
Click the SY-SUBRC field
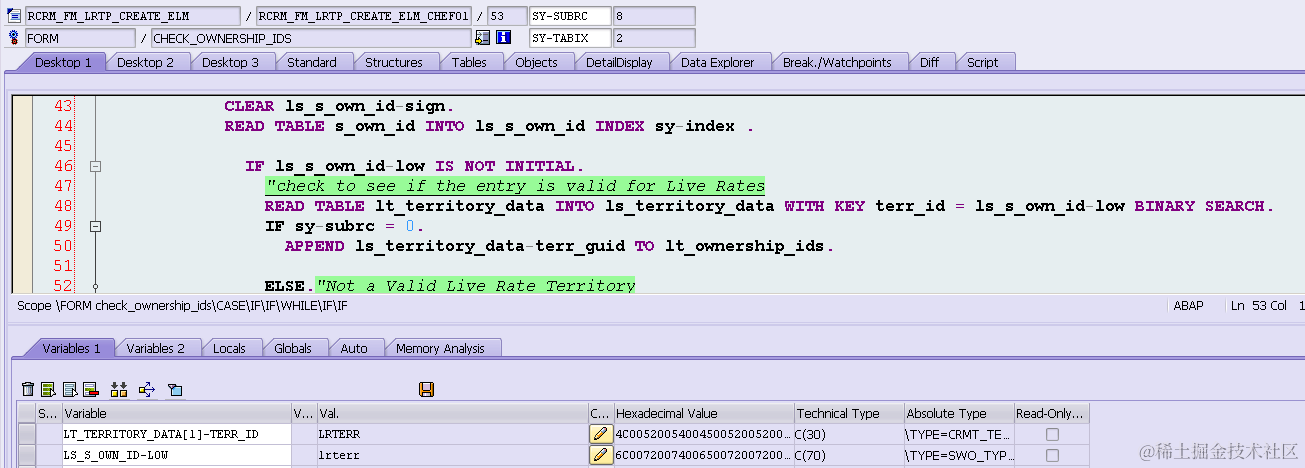click(568, 16)
